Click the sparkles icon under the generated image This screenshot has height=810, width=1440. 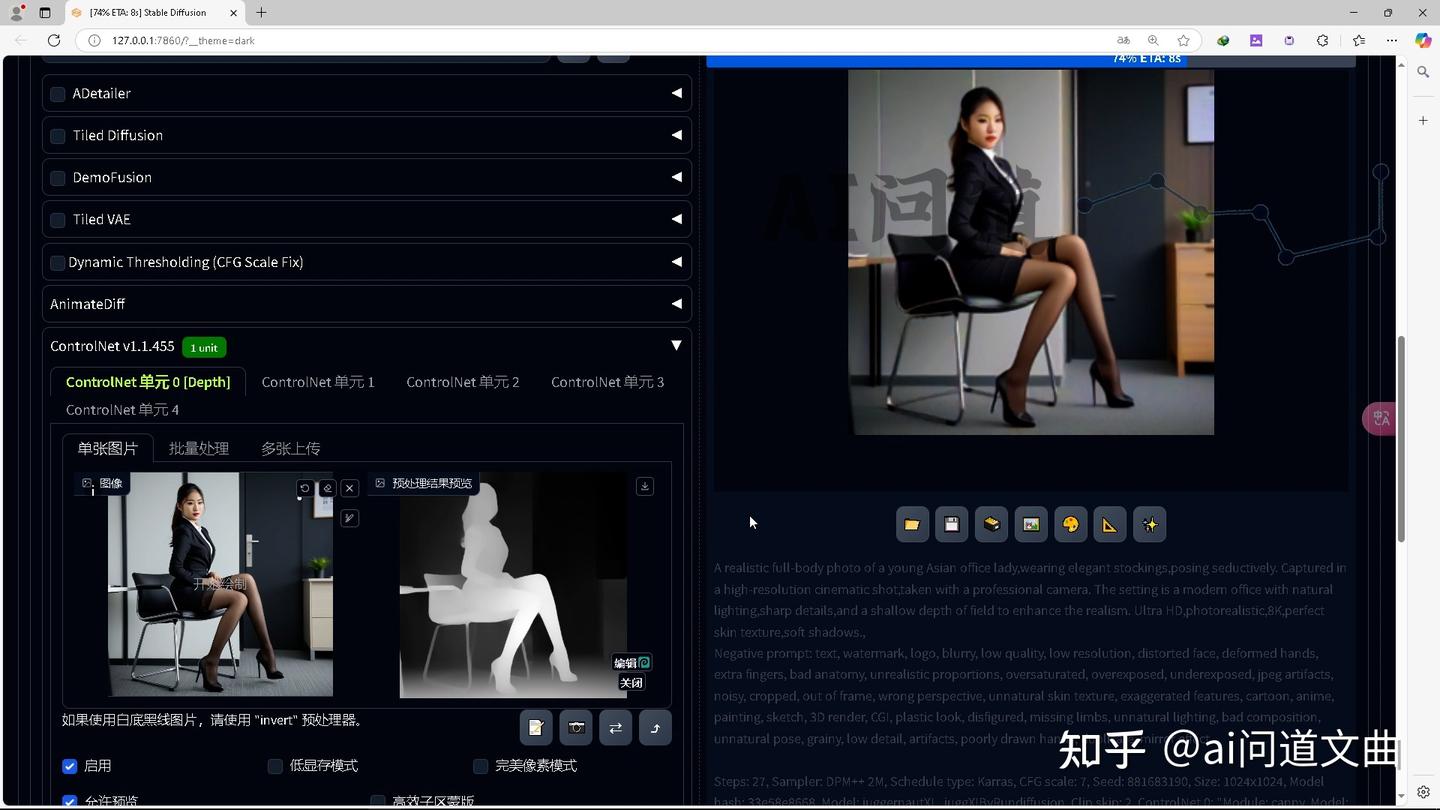click(1149, 523)
